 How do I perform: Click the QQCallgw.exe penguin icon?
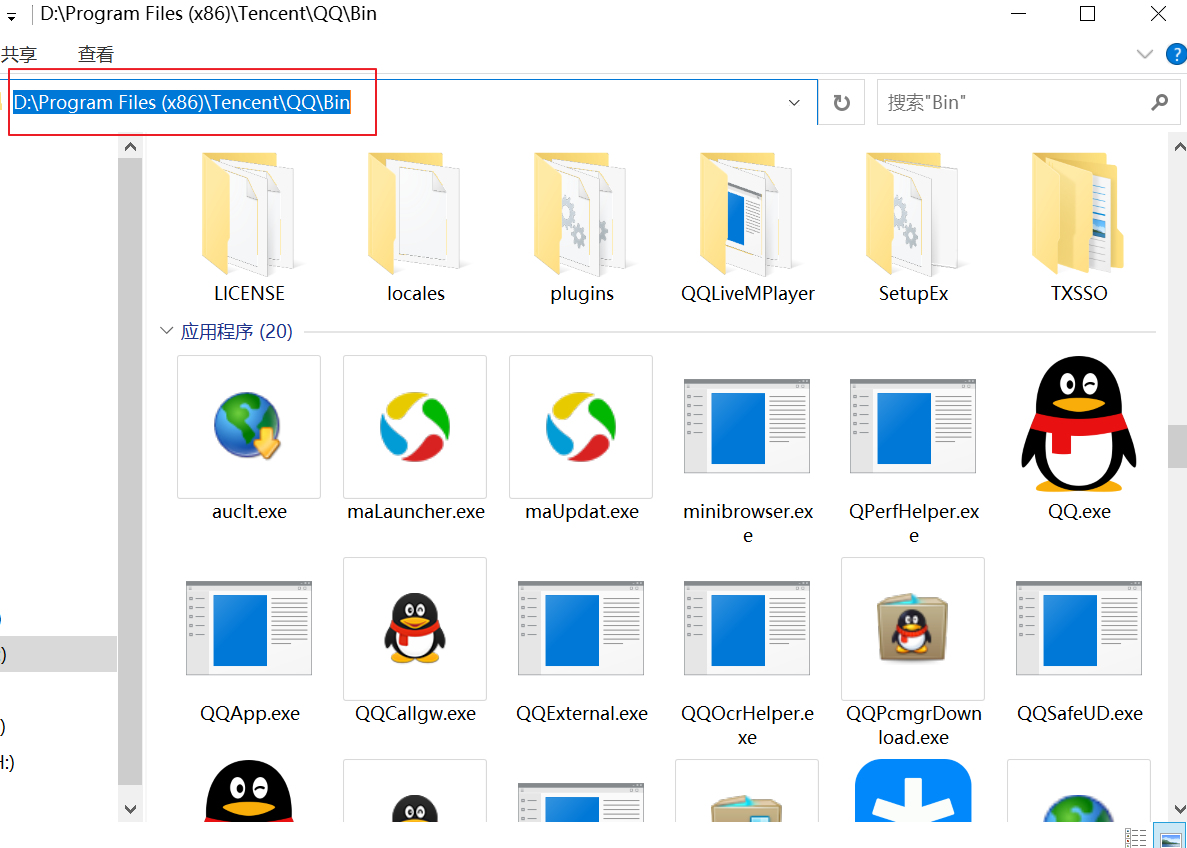point(414,628)
